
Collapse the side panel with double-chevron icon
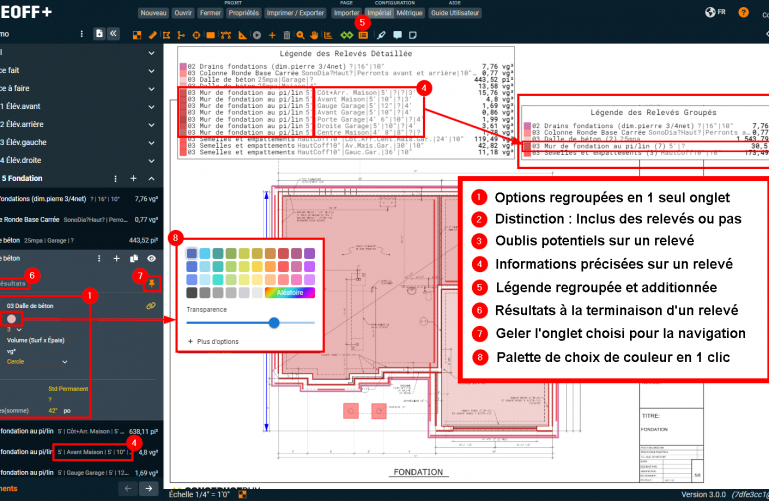[113, 34]
